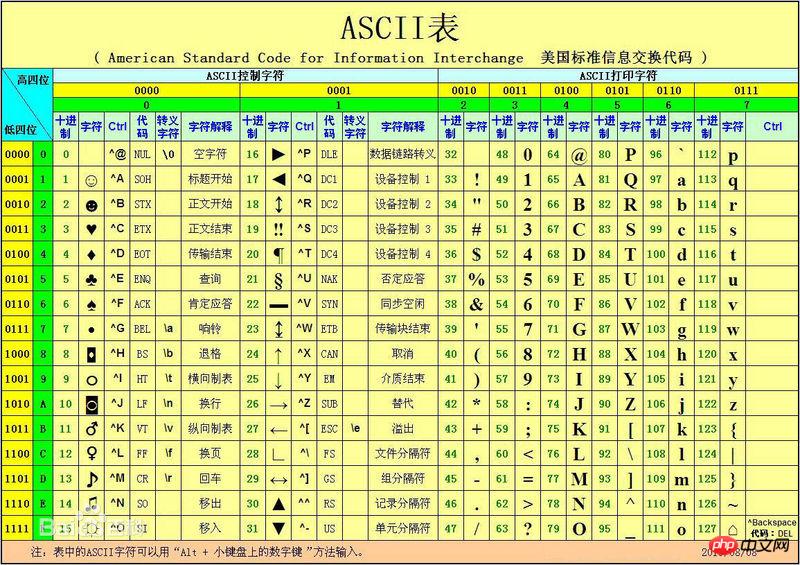Click the '^G' Ctrl cell
Image resolution: width=800 pixels, height=565 pixels.
(x=118, y=328)
